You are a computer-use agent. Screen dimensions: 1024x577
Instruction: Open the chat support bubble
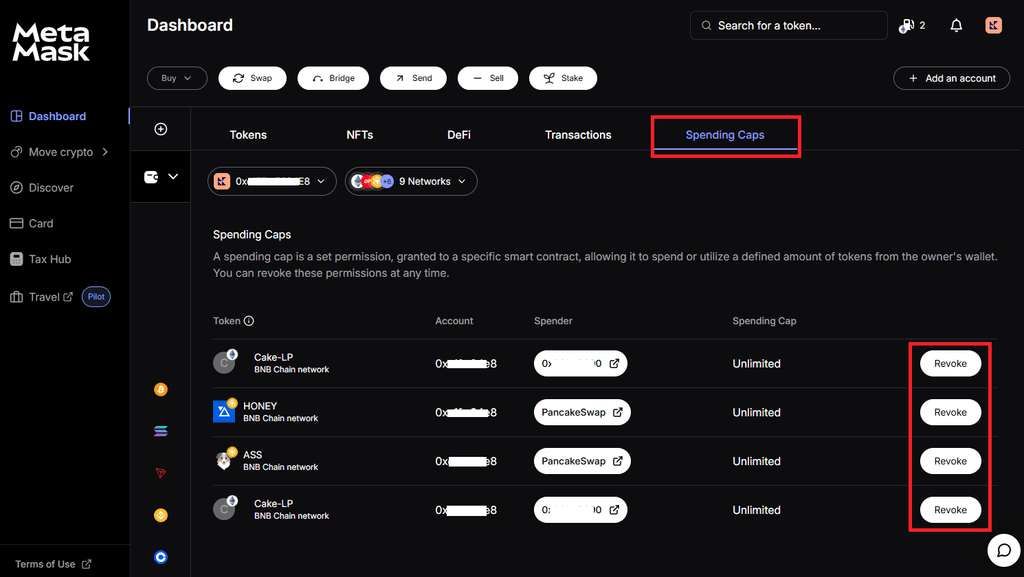coord(1004,550)
